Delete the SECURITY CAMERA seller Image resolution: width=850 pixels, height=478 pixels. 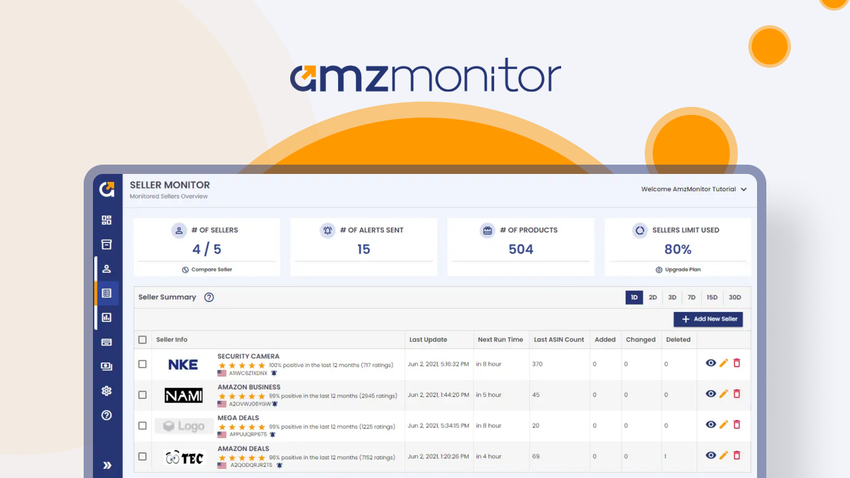(737, 363)
